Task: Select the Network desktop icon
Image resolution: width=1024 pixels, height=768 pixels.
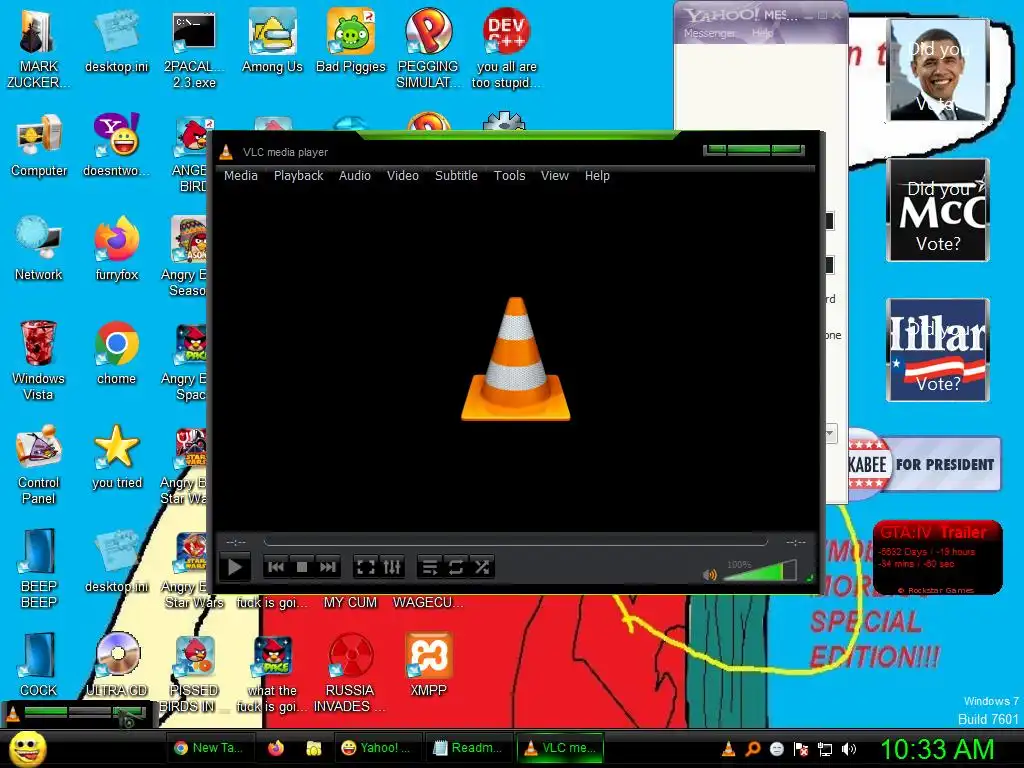Action: point(39,249)
